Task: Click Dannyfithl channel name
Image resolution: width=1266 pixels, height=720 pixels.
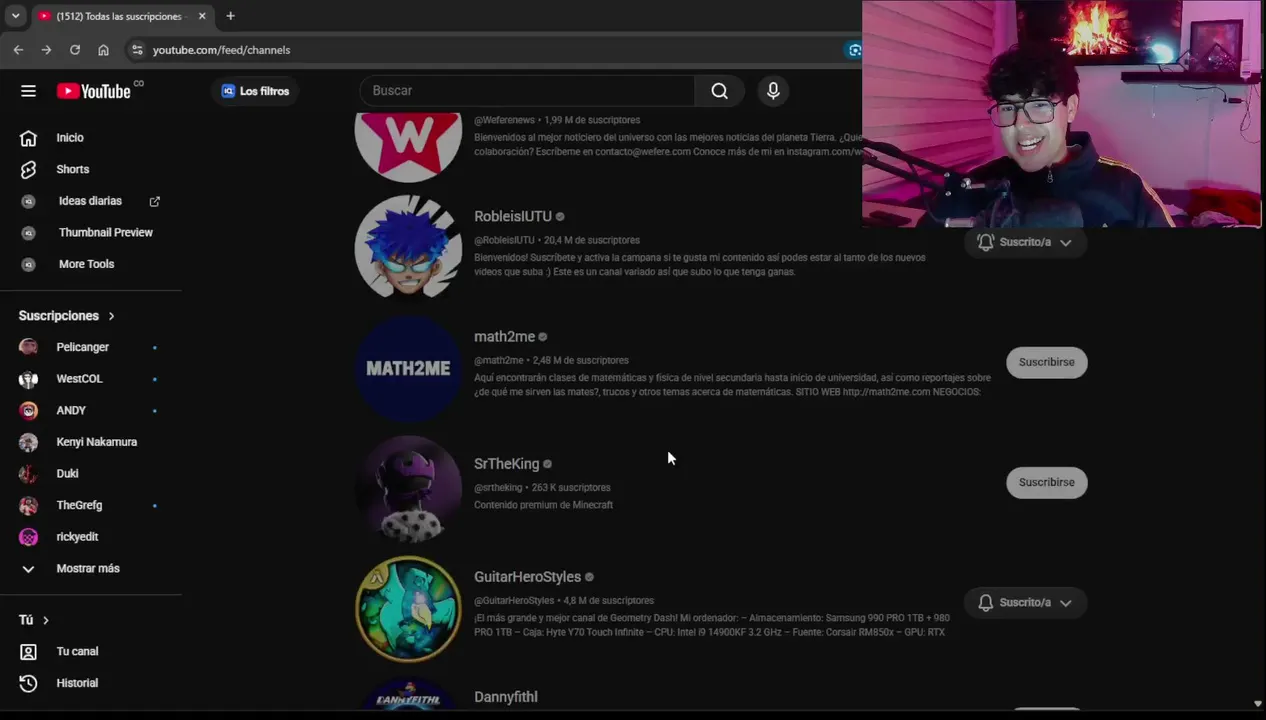Action: tap(506, 697)
